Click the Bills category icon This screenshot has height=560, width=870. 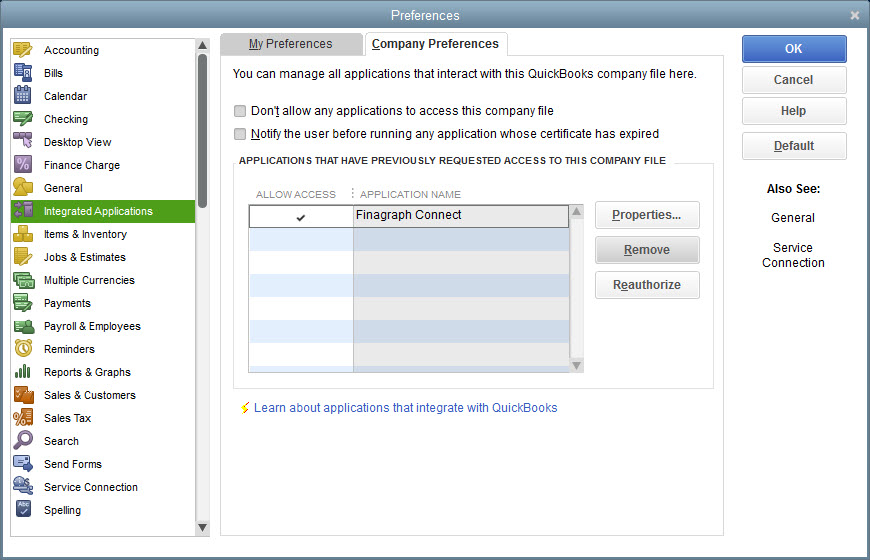[x=23, y=73]
